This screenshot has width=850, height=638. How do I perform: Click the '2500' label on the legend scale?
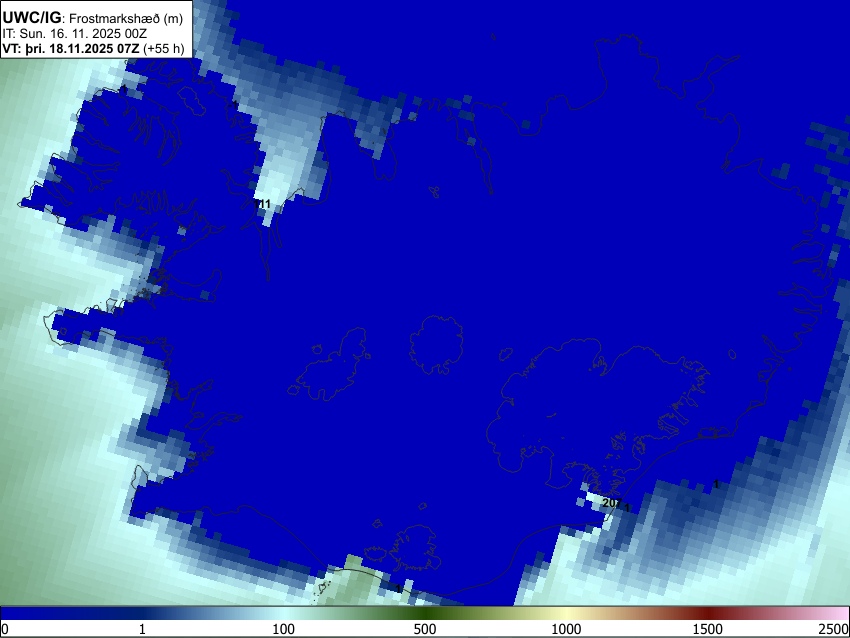[x=835, y=629]
